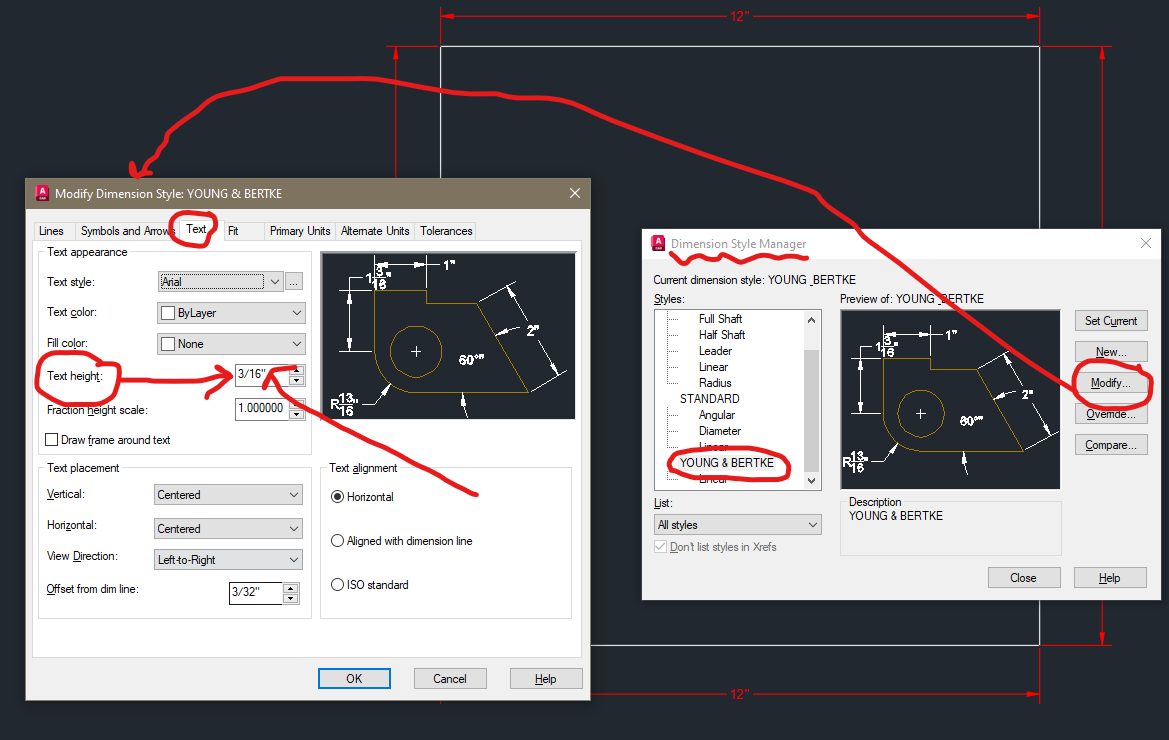Open the Text style dropdown showing Arial
Viewport: 1169px width, 740px height.
221,282
